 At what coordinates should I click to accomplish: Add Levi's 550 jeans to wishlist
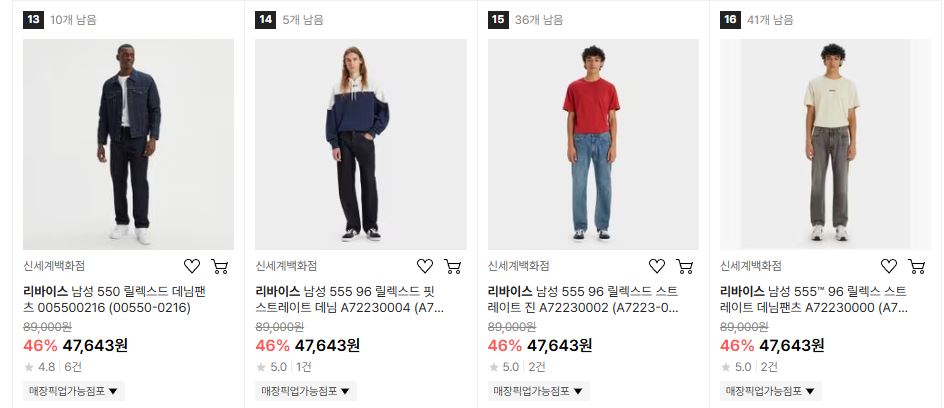point(191,266)
